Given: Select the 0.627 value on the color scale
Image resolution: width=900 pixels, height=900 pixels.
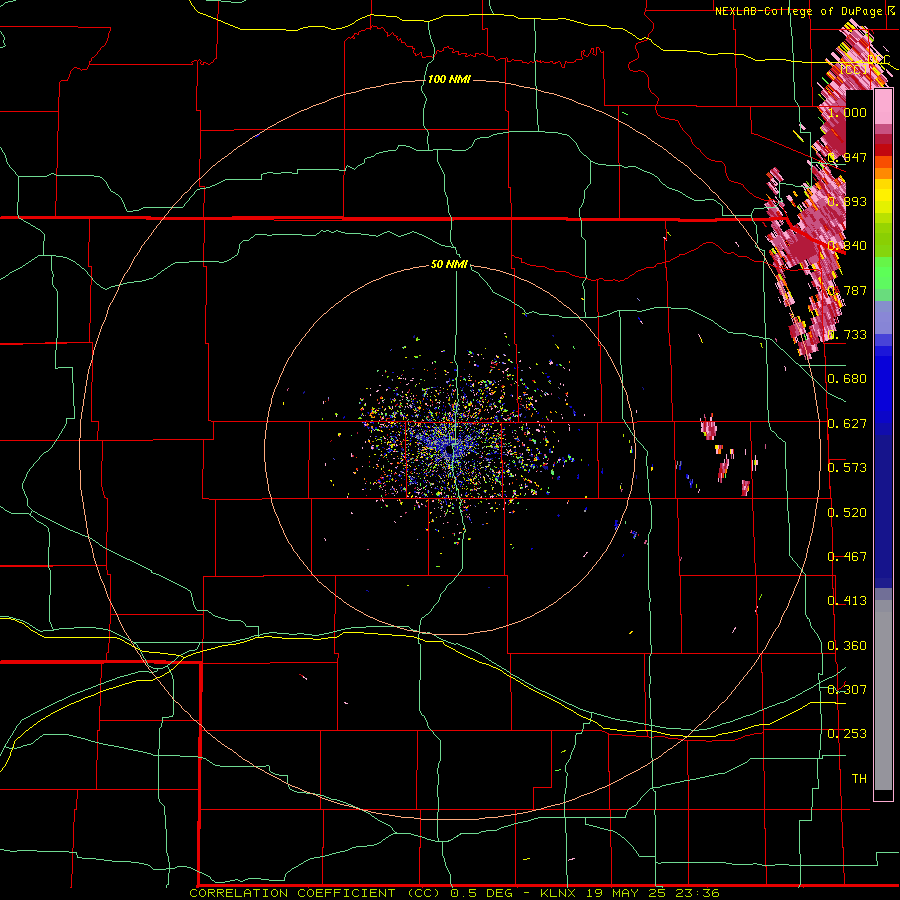Looking at the screenshot, I should pyautogui.click(x=847, y=424).
